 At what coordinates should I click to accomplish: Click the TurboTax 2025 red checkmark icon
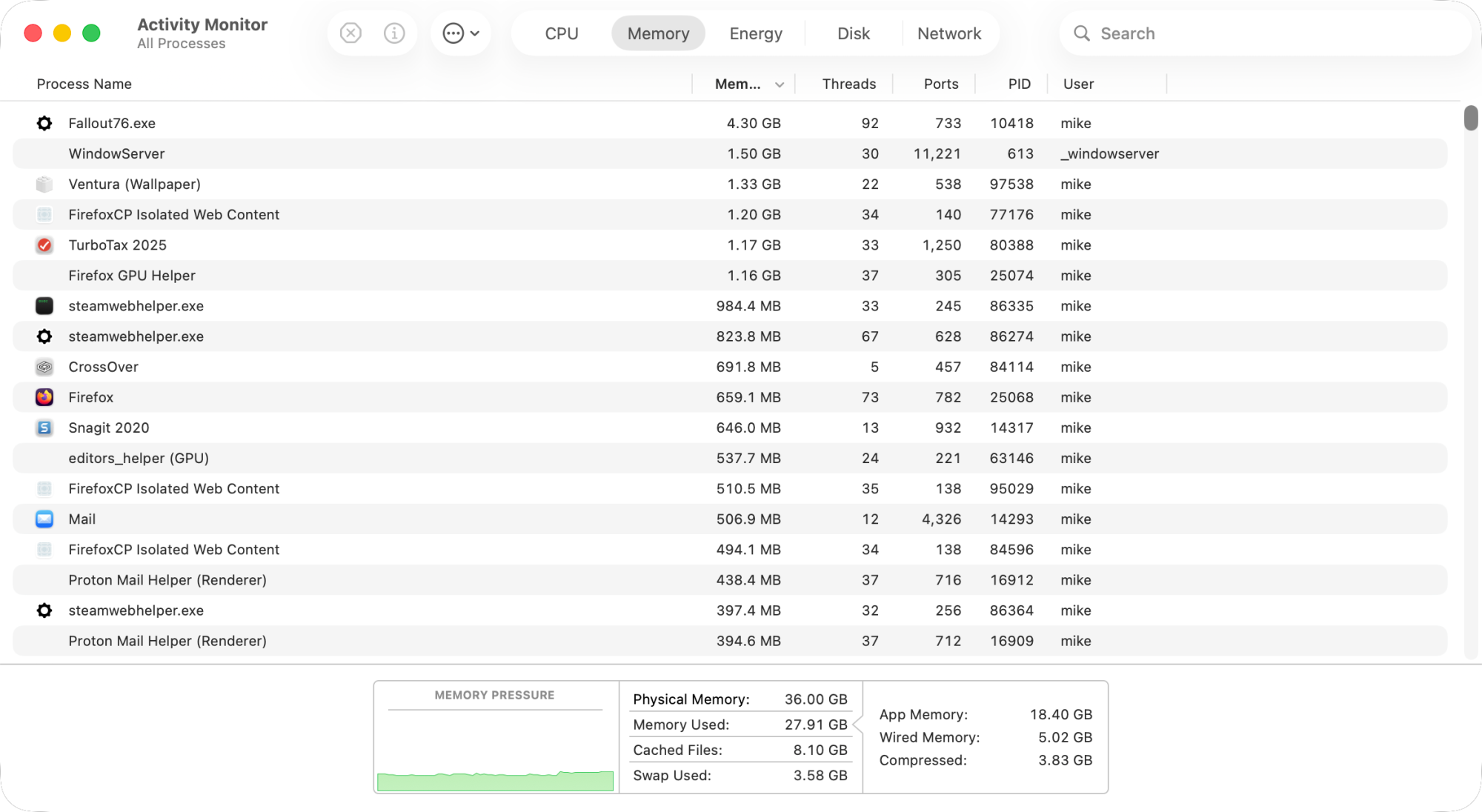point(44,244)
